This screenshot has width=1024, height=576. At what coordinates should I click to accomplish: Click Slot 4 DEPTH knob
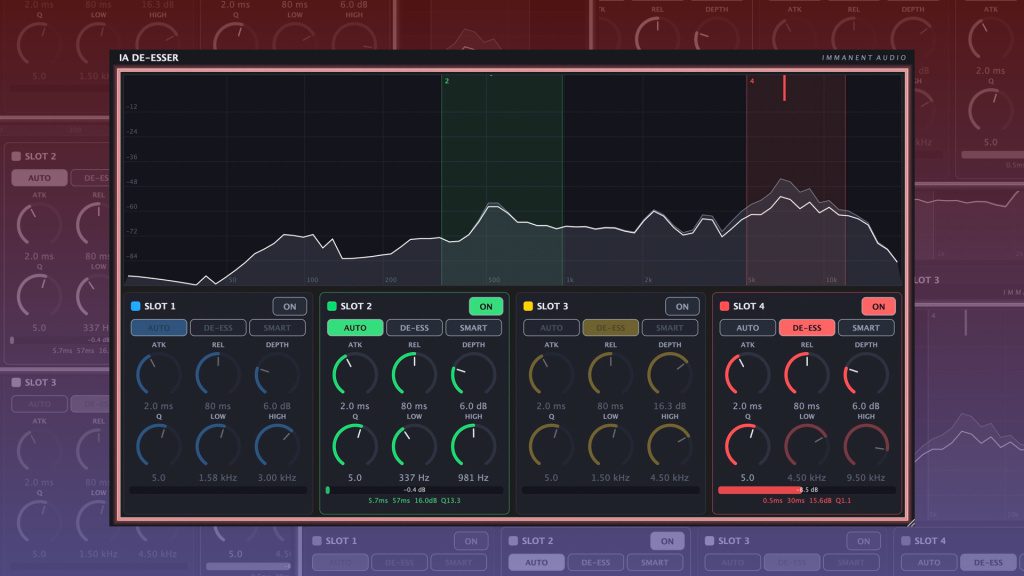866,374
